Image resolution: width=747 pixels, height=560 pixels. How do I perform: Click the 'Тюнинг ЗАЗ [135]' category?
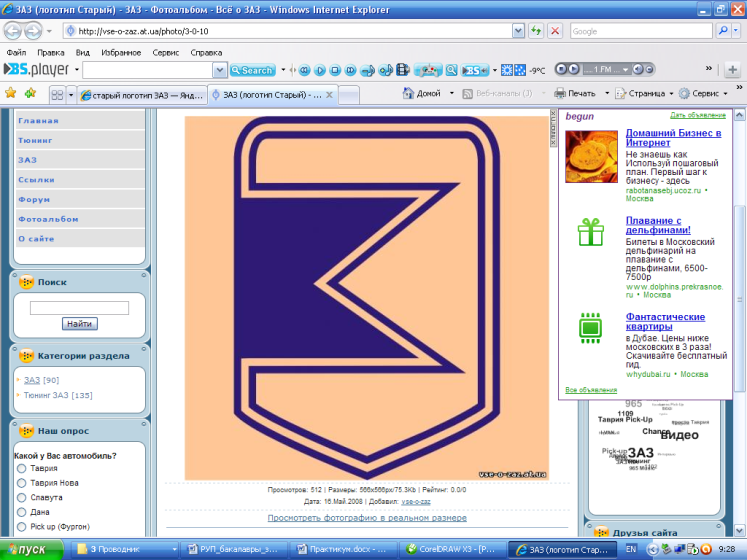pyautogui.click(x=58, y=395)
